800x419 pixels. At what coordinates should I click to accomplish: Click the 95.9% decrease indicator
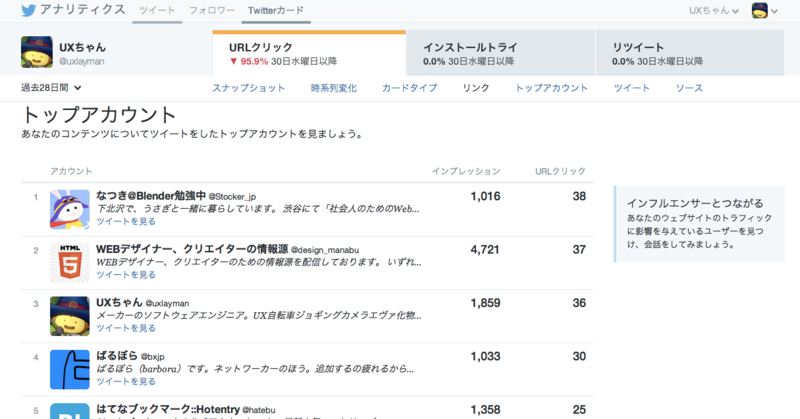[x=249, y=61]
